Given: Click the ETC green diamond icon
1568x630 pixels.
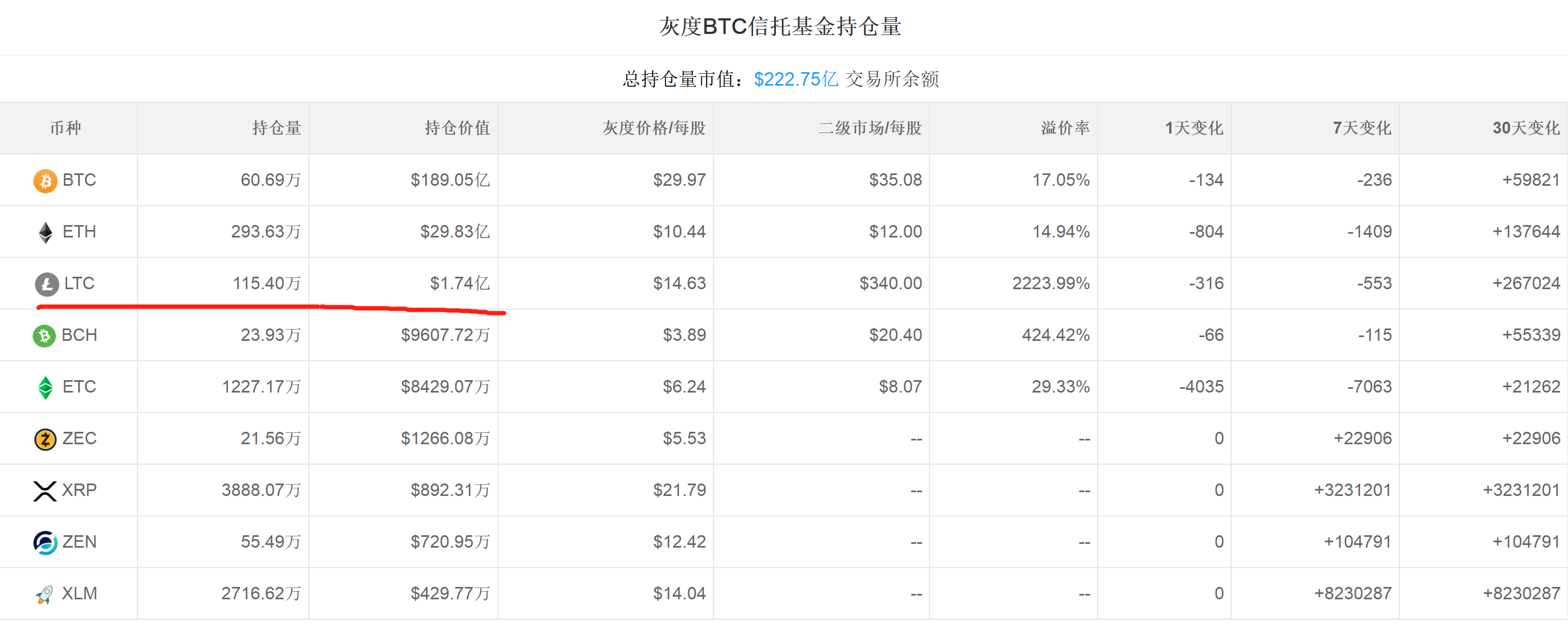Looking at the screenshot, I should (45, 387).
